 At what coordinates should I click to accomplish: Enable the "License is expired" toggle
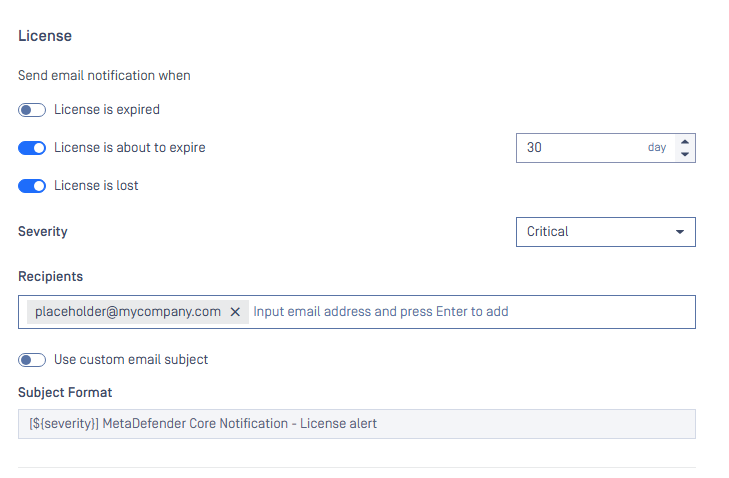(32, 110)
